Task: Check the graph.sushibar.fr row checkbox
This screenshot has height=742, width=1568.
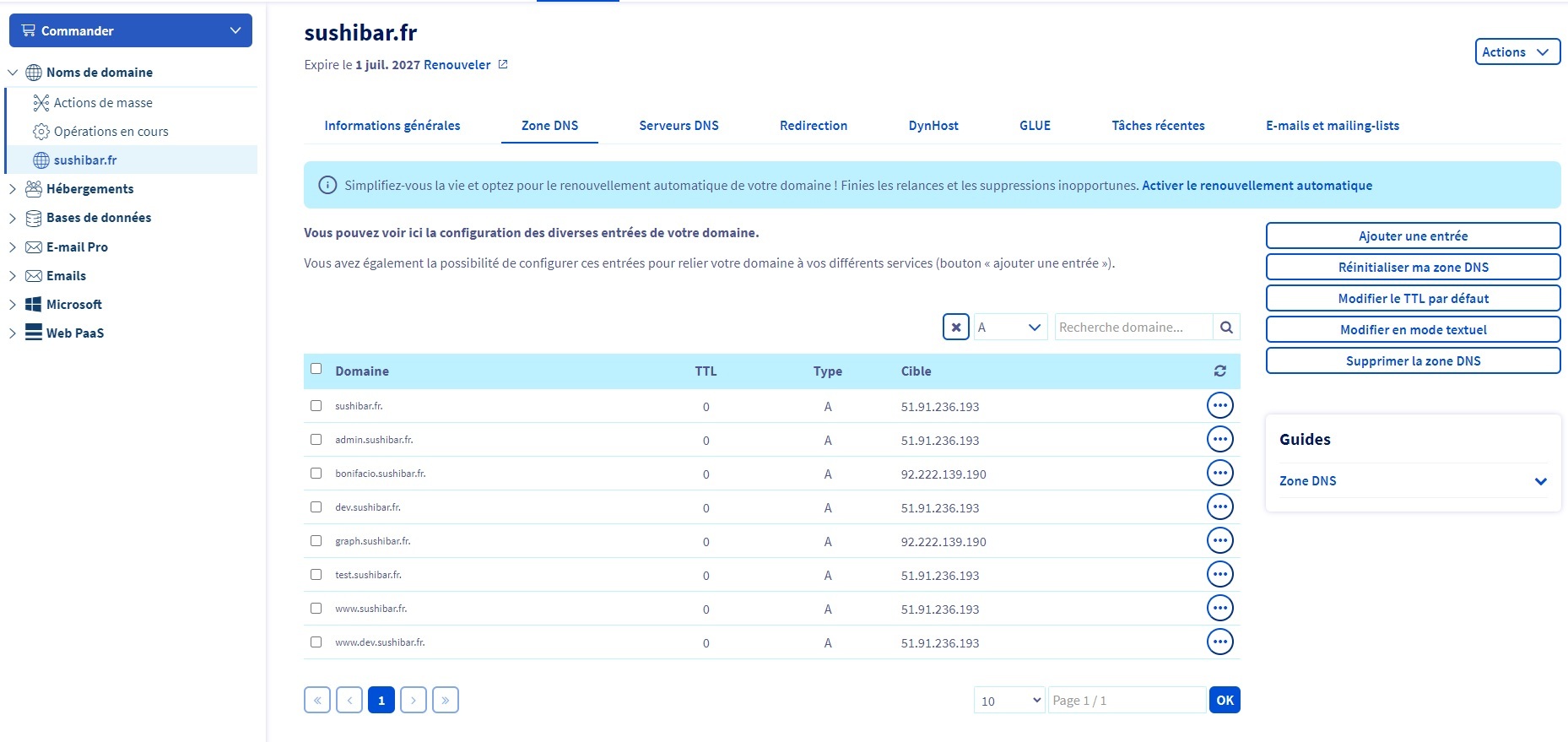Action: 316,541
